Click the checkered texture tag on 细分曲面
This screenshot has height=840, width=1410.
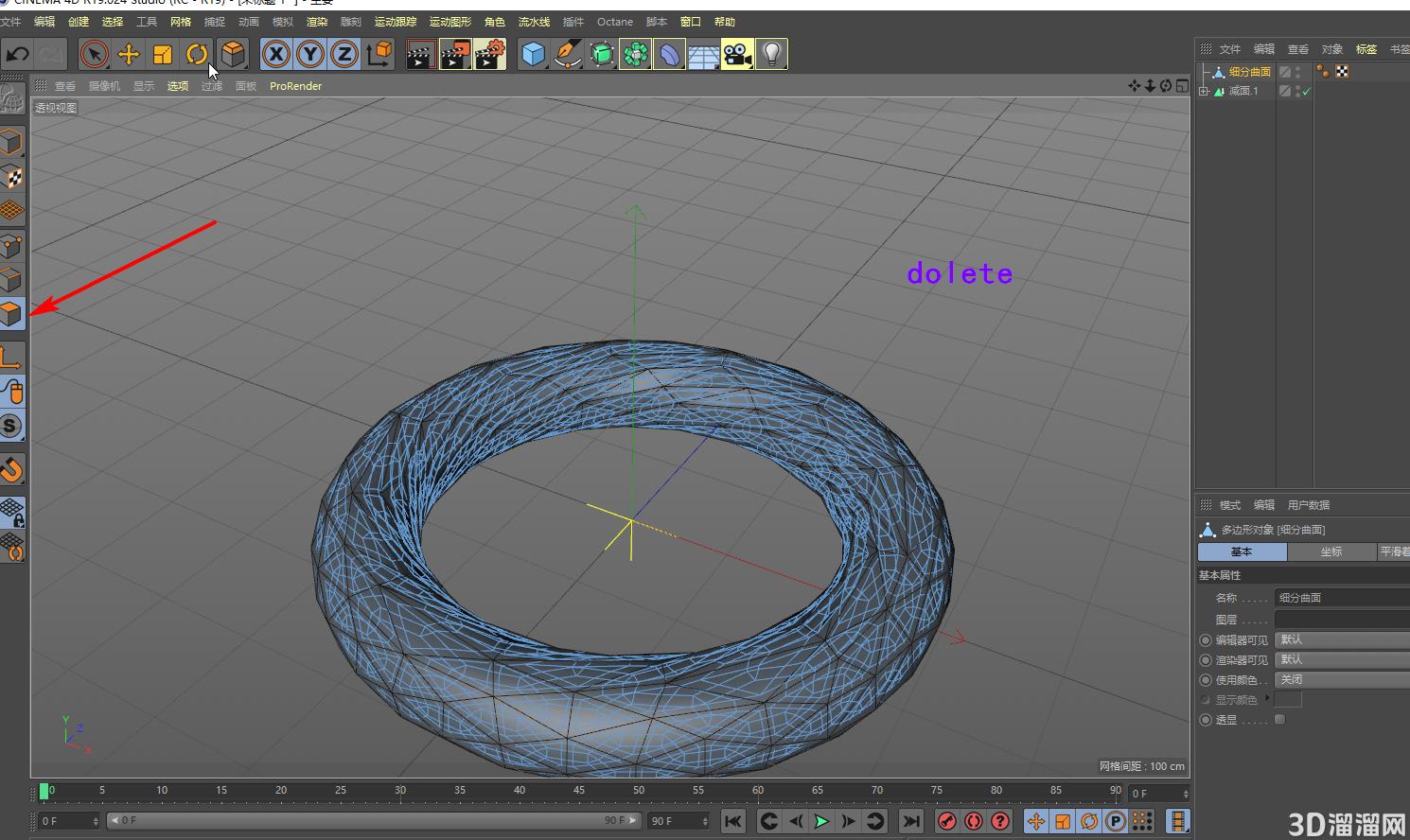pyautogui.click(x=1342, y=72)
